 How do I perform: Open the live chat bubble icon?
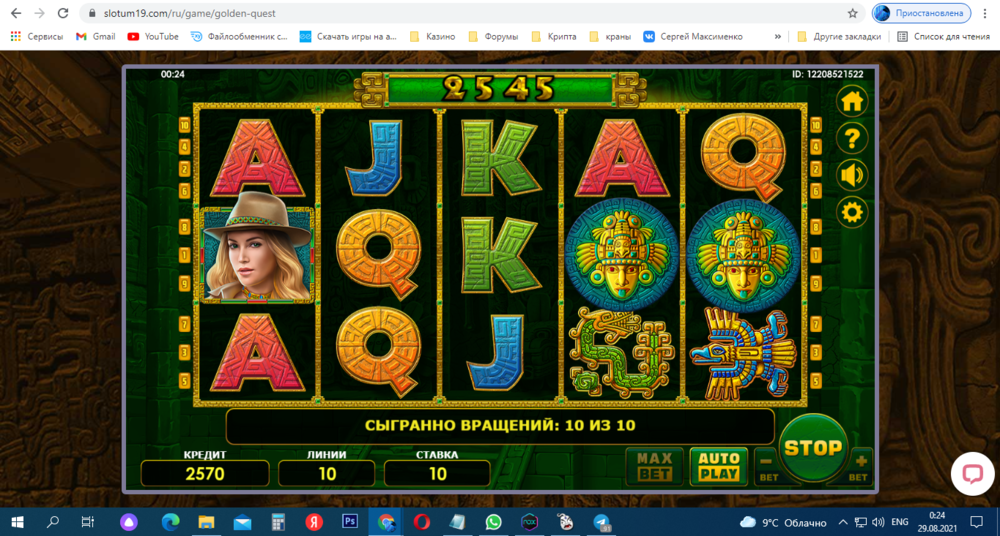pyautogui.click(x=972, y=475)
